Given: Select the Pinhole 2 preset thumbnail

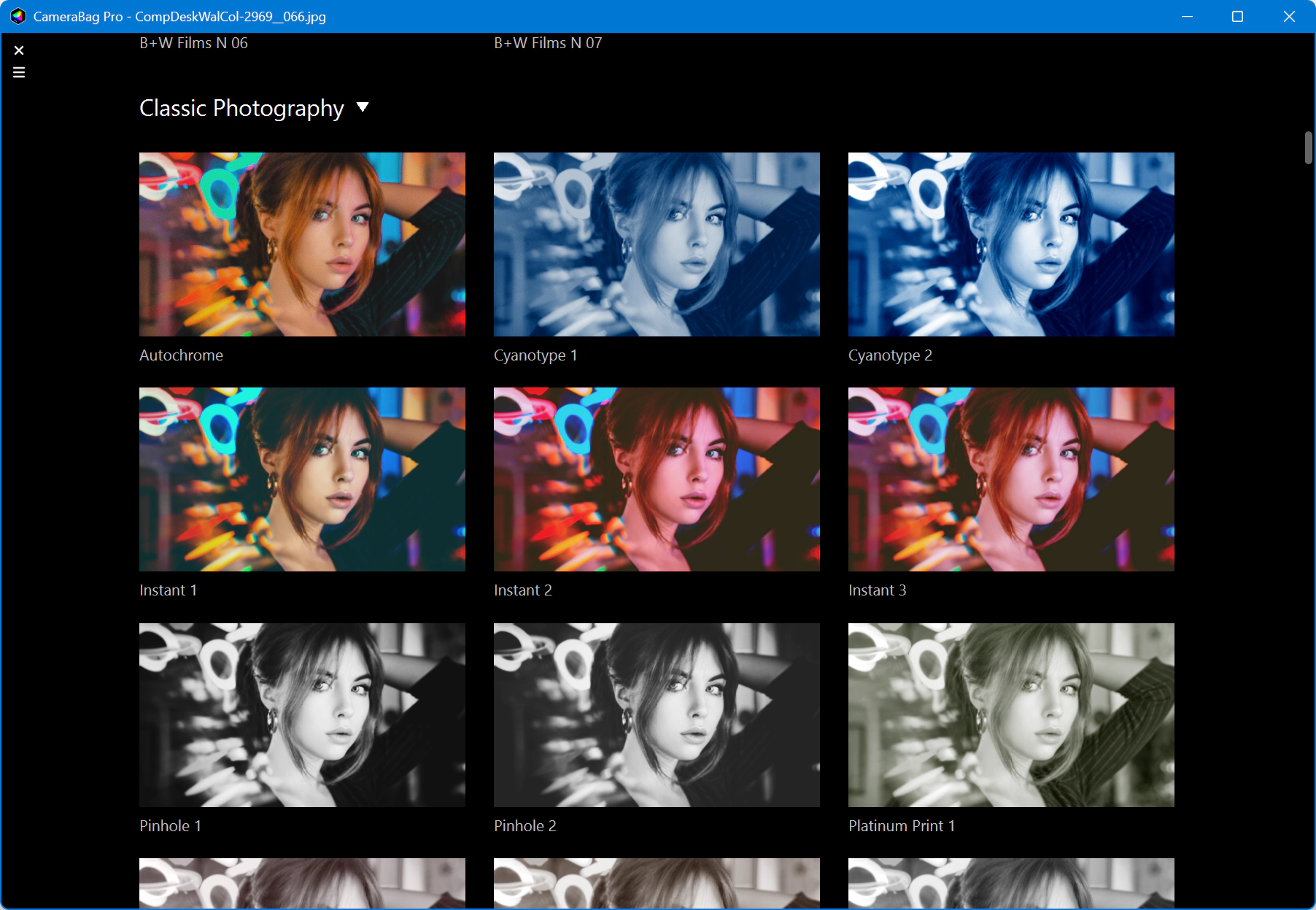Looking at the screenshot, I should pos(657,715).
